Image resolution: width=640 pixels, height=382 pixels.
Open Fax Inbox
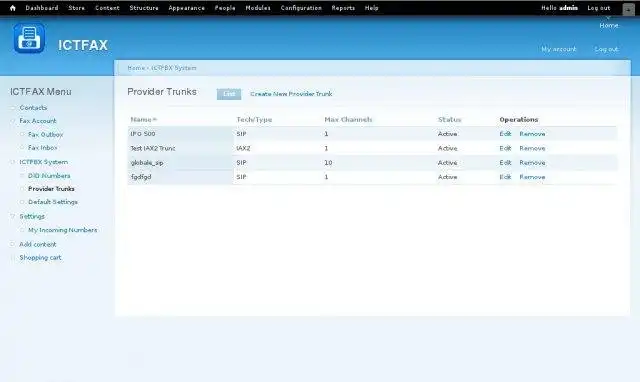click(42, 147)
